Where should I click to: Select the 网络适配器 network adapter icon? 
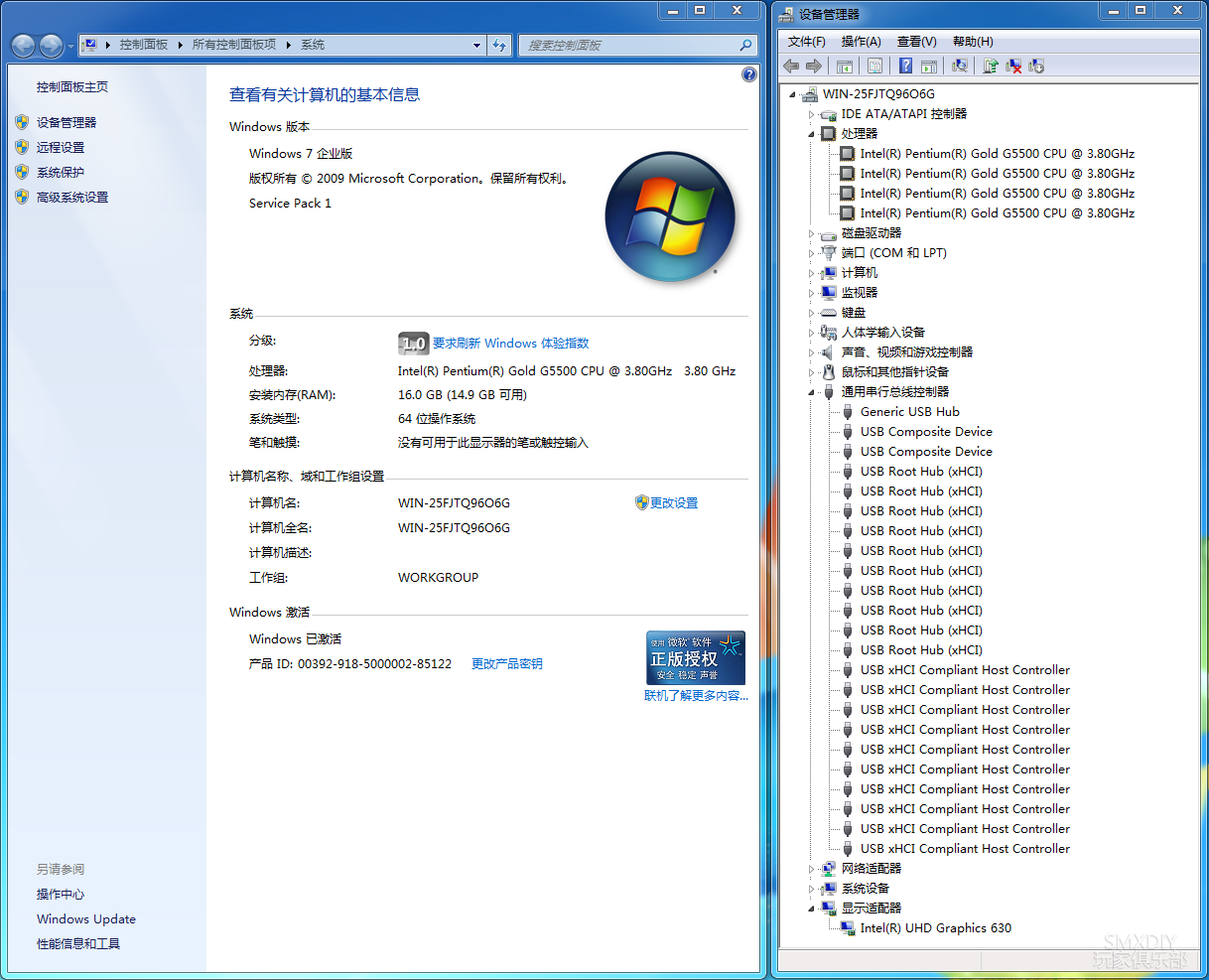point(829,869)
